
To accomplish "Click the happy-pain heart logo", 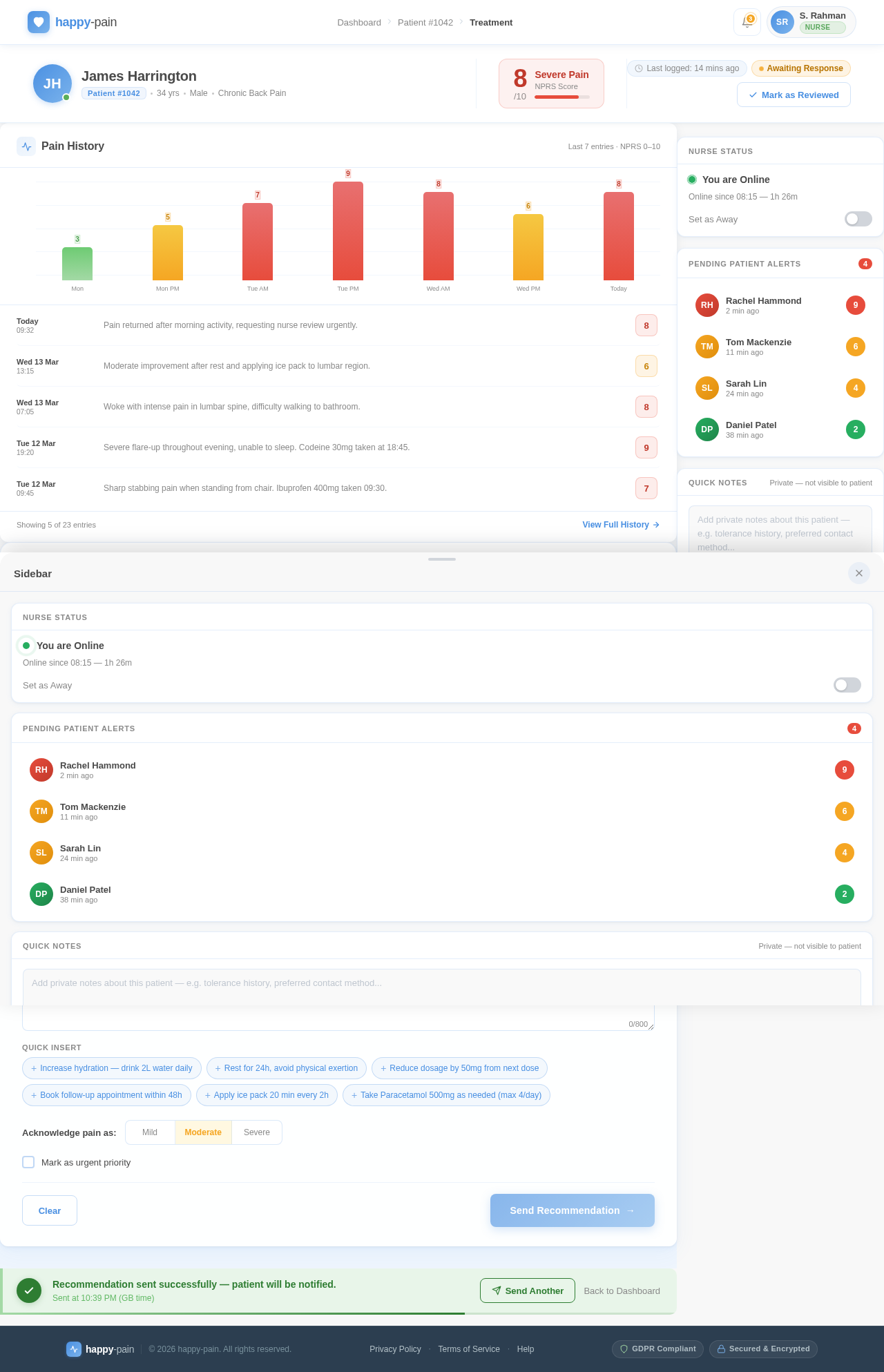I will pyautogui.click(x=39, y=22).
